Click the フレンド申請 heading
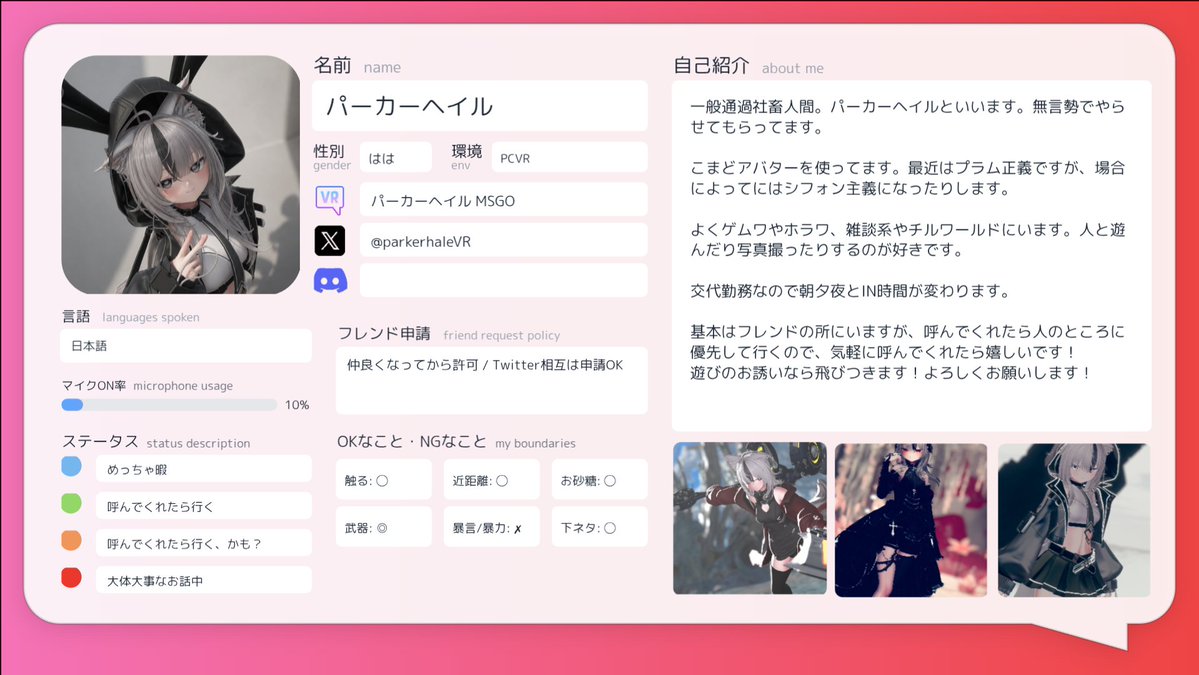The height and width of the screenshot is (675, 1199). pyautogui.click(x=384, y=333)
